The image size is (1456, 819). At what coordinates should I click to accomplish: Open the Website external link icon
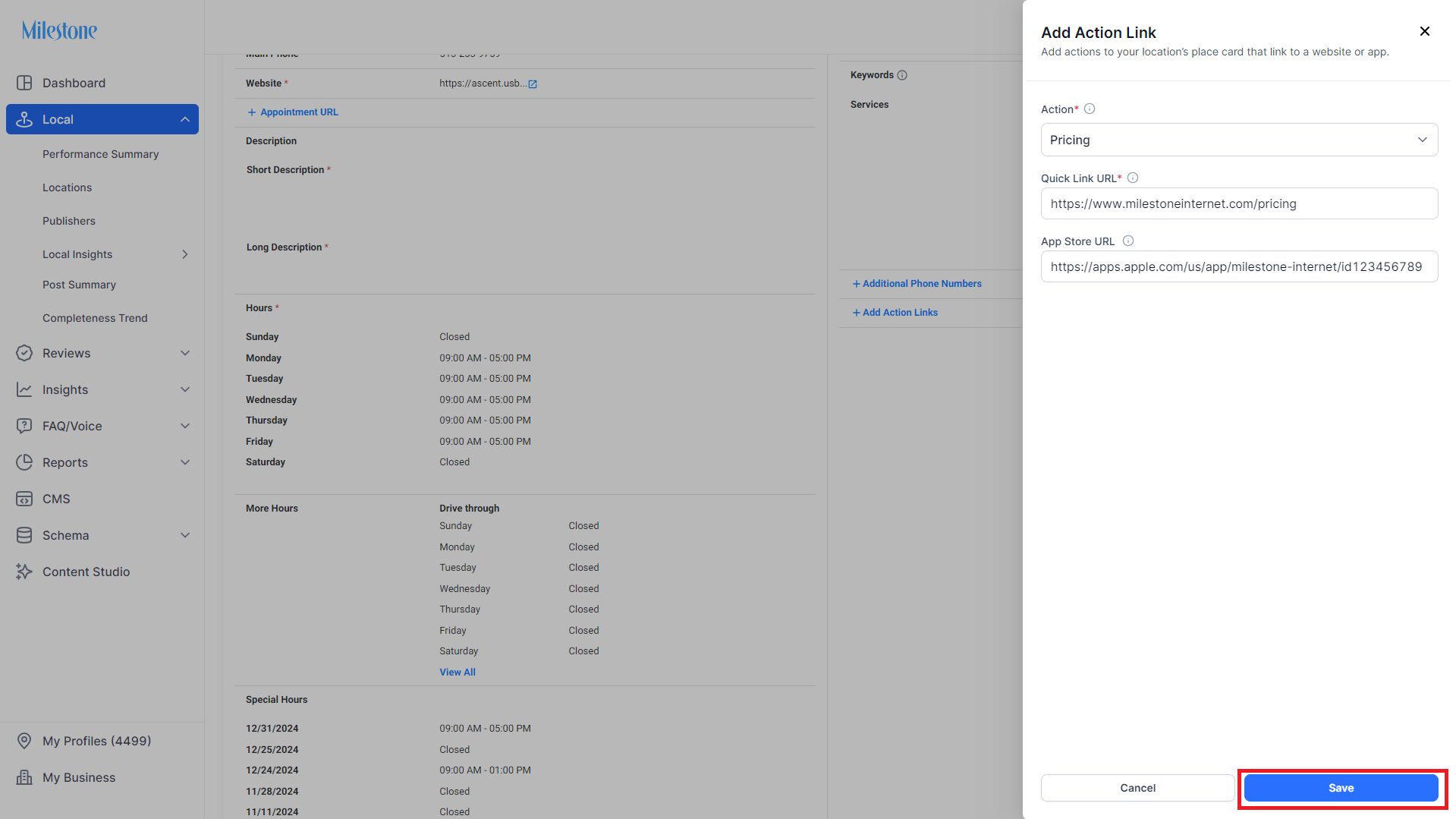533,83
